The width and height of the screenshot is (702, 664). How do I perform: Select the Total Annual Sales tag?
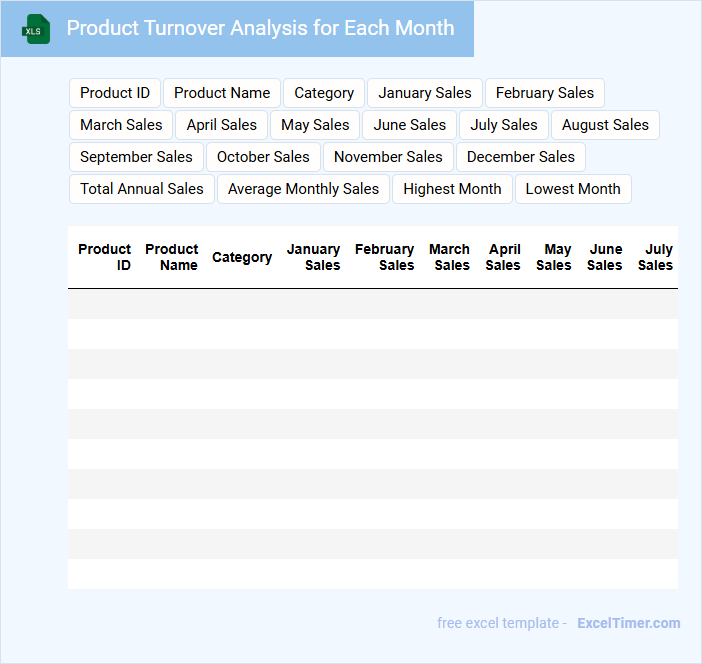[x=142, y=189]
